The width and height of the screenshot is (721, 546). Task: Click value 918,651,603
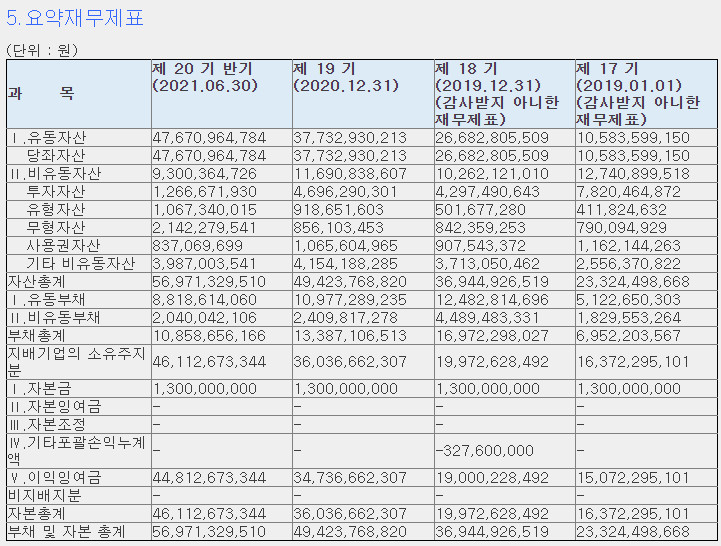(x=339, y=210)
